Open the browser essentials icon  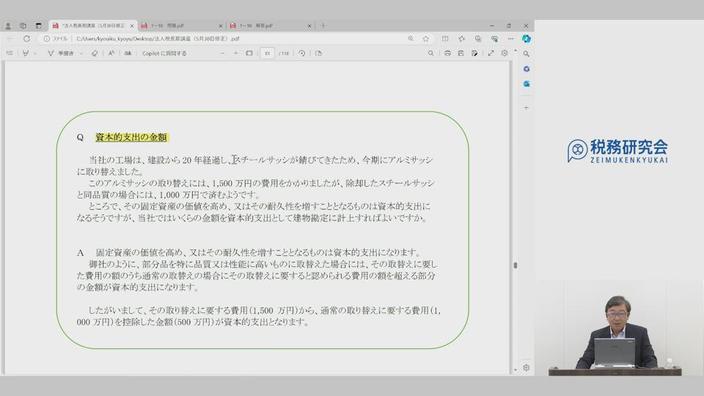(494, 39)
